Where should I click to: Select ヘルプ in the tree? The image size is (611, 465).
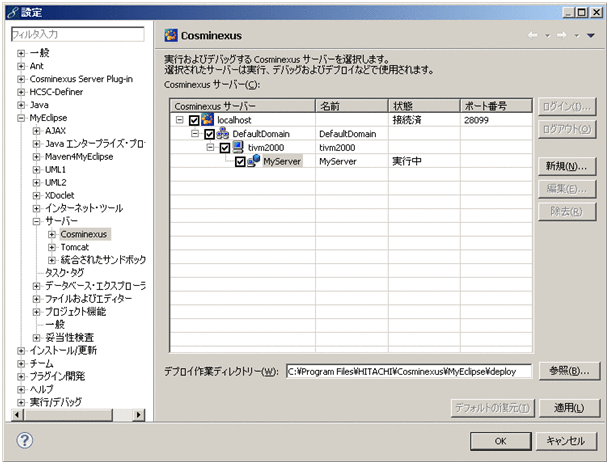click(41, 389)
